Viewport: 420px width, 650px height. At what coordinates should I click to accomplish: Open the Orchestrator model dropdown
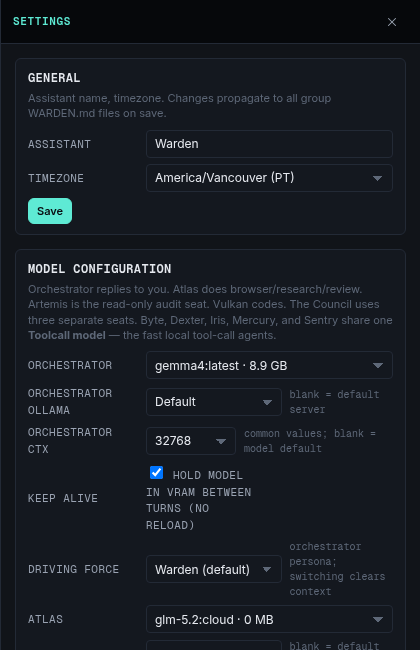click(269, 365)
